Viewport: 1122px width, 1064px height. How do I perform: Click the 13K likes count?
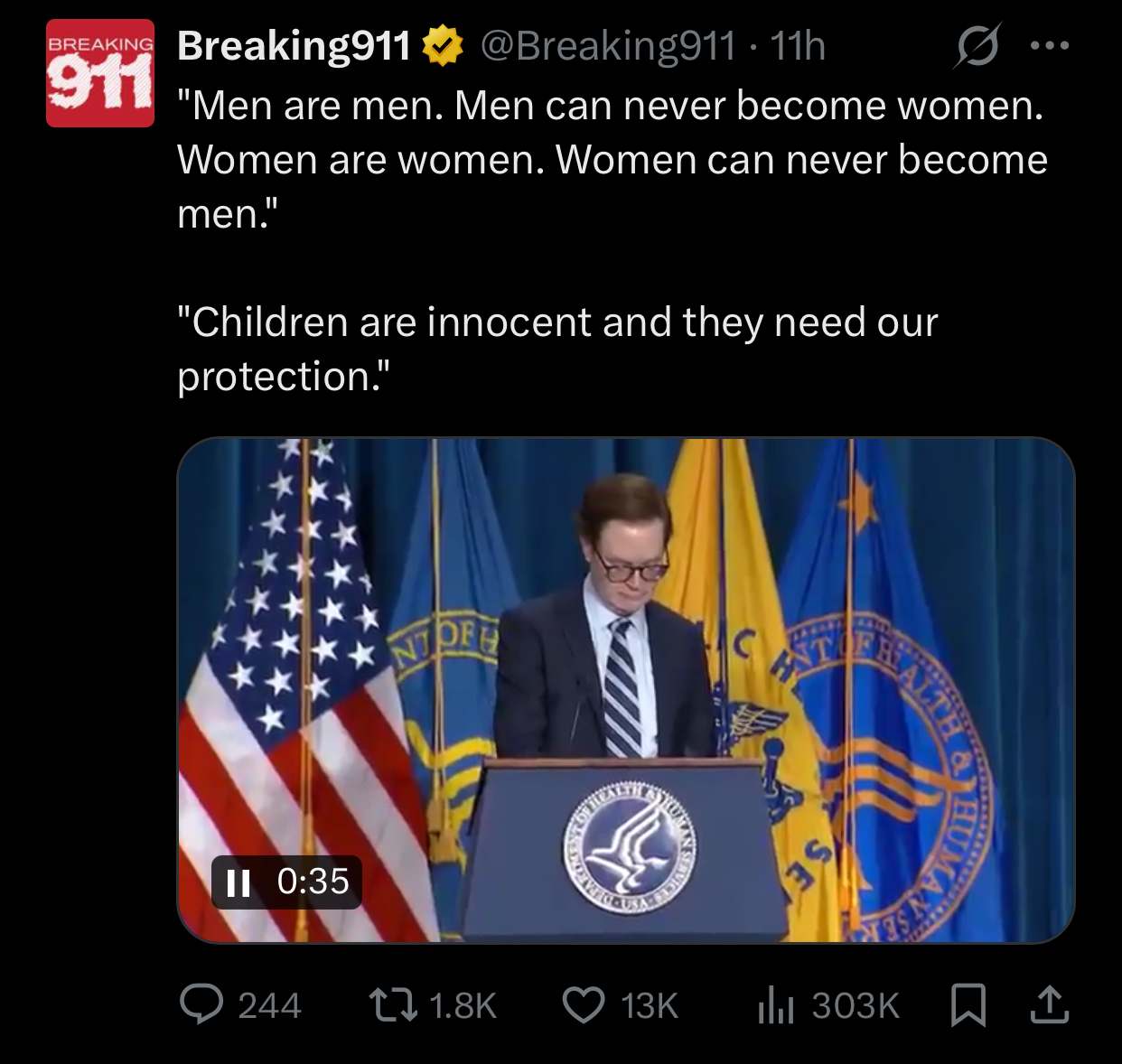650,1005
